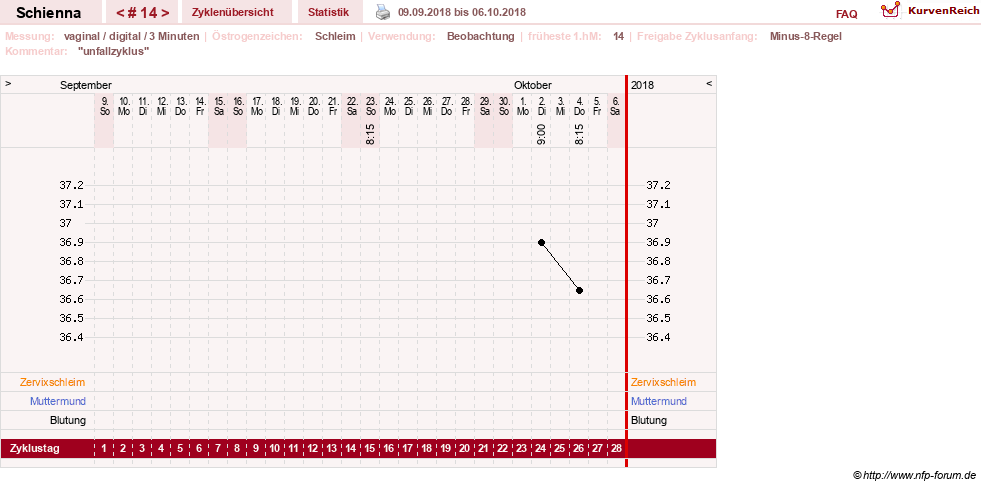981x487 pixels.
Task: Click the Zyklustag 28 cell
Action: (616, 448)
